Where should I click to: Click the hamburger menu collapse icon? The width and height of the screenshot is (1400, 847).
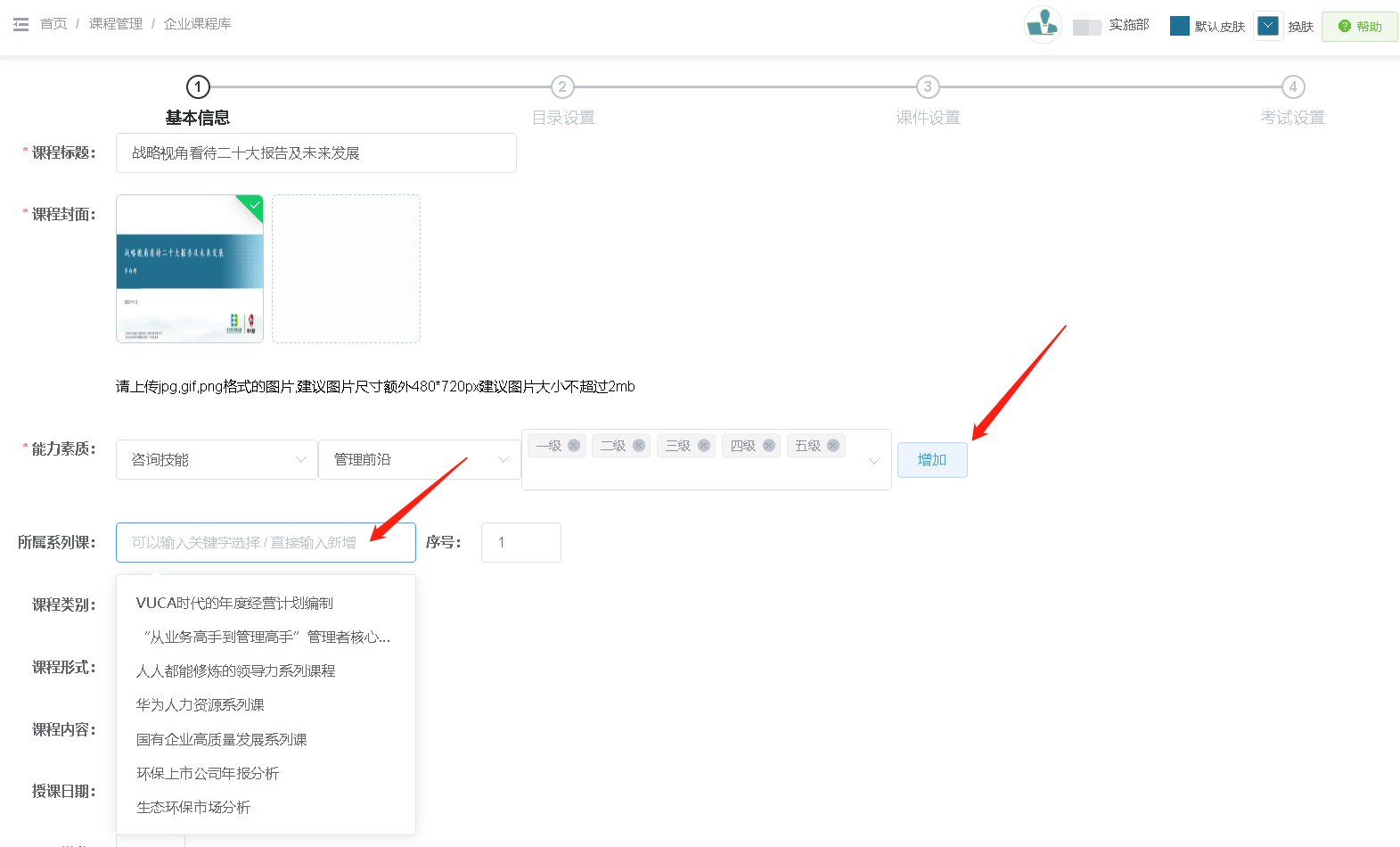(x=20, y=24)
